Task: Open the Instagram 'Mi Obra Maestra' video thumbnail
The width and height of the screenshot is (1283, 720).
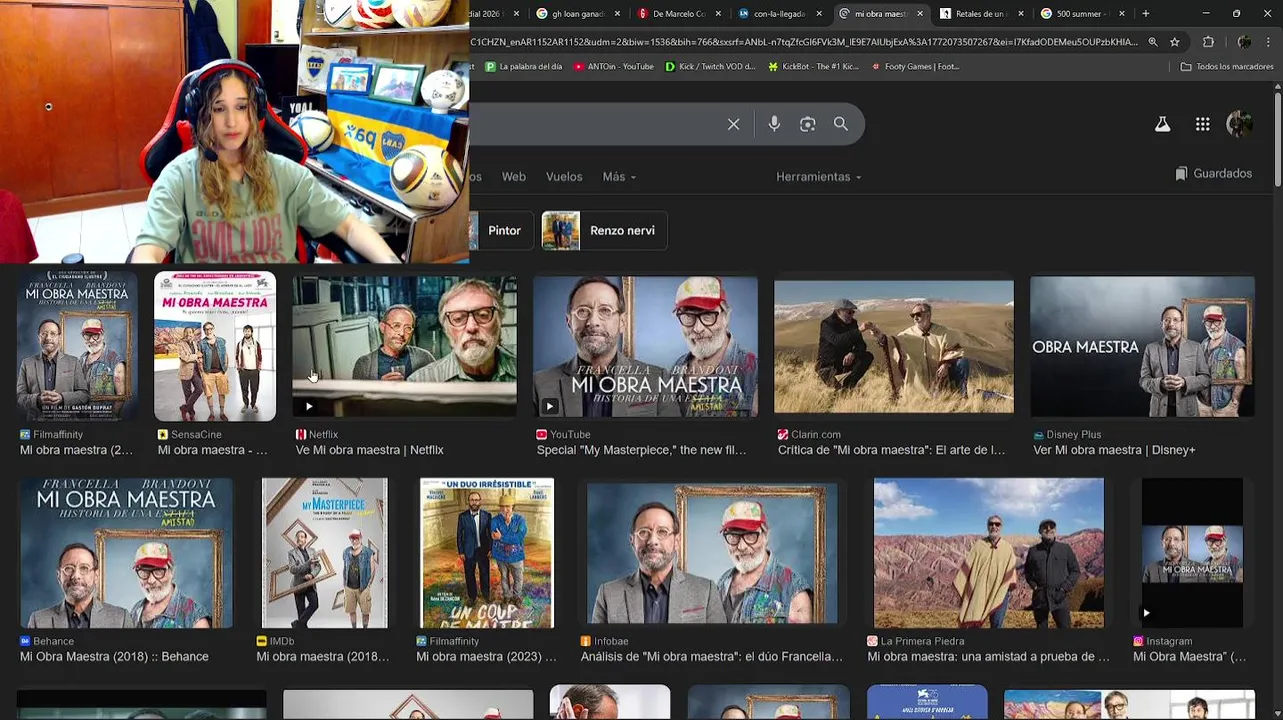Action: tap(1192, 553)
